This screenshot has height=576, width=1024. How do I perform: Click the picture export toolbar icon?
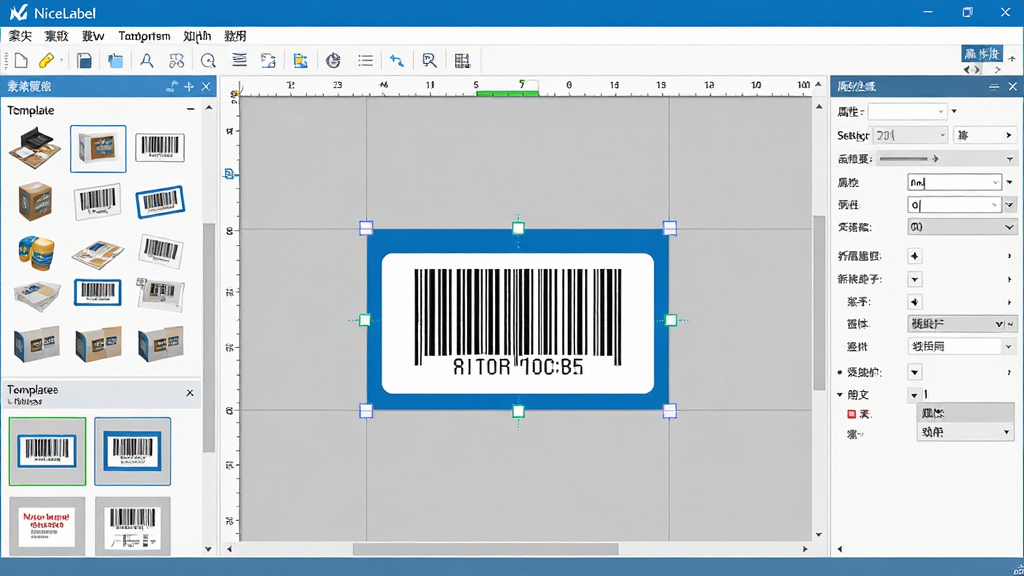tap(268, 61)
